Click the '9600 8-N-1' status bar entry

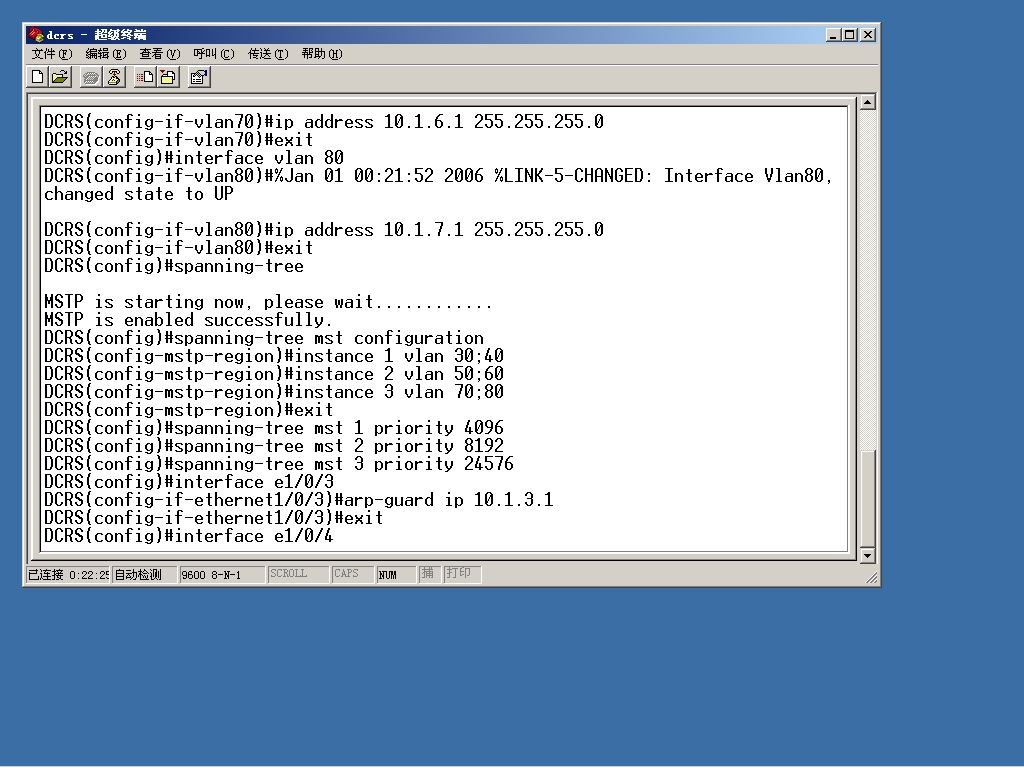(221, 575)
